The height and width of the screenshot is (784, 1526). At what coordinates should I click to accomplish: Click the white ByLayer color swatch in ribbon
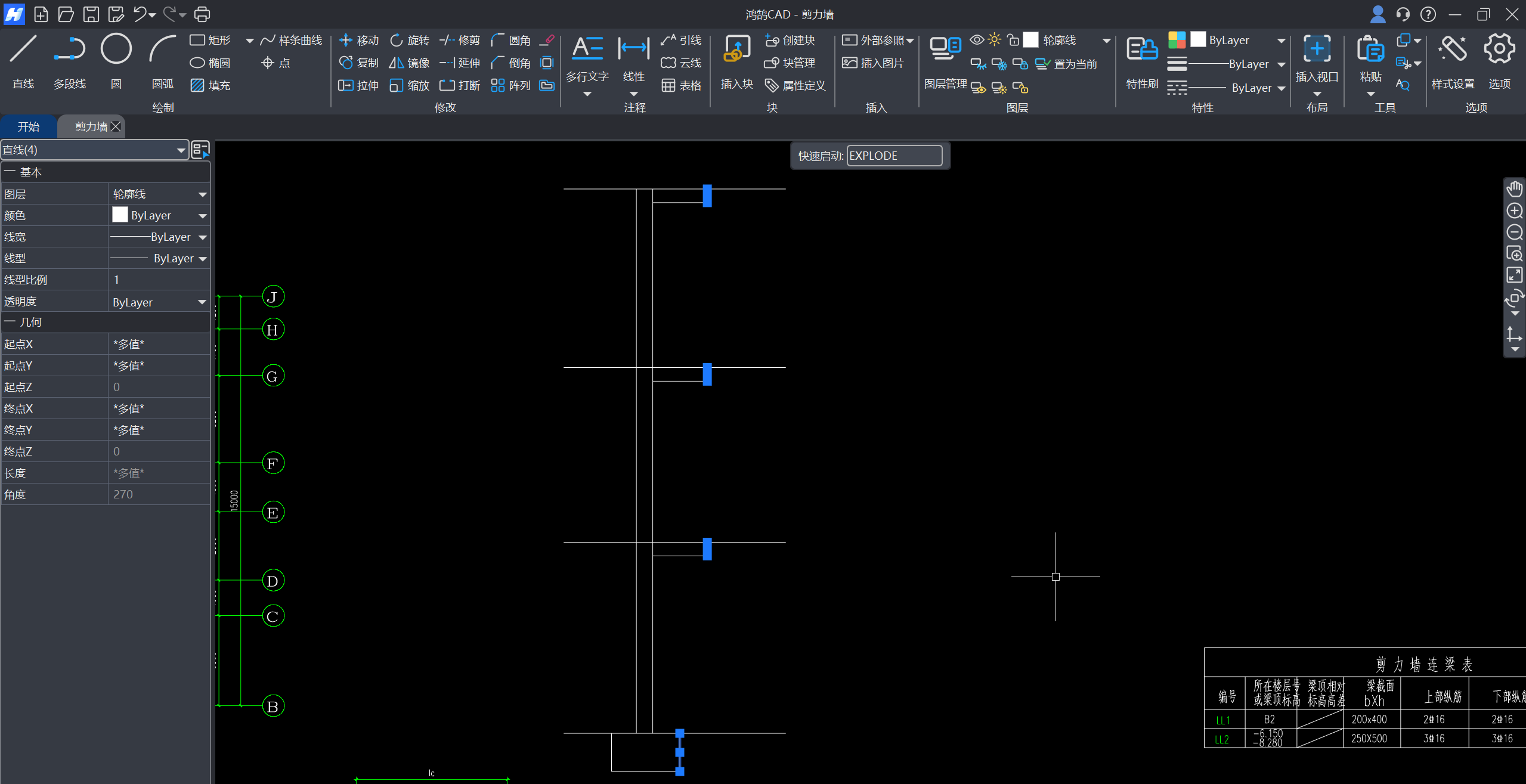(x=1198, y=39)
